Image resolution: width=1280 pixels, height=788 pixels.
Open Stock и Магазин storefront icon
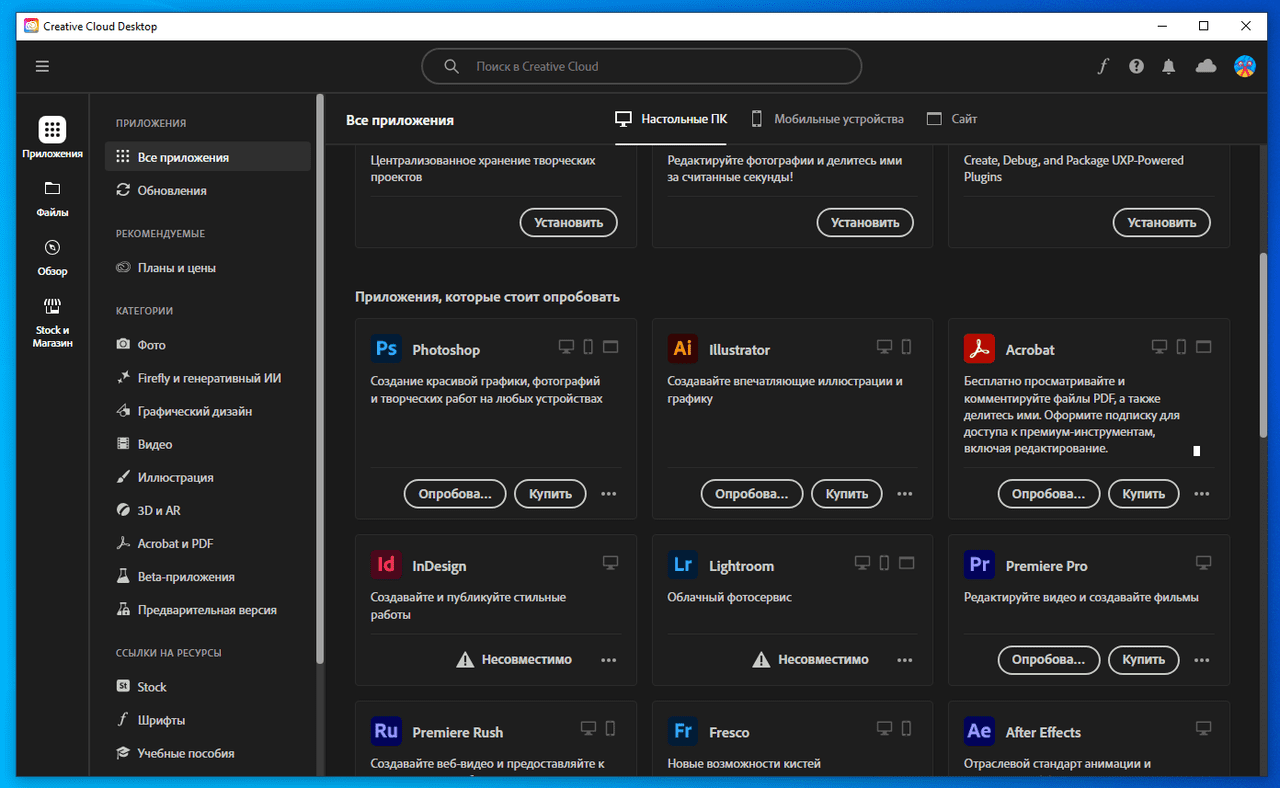(x=52, y=306)
